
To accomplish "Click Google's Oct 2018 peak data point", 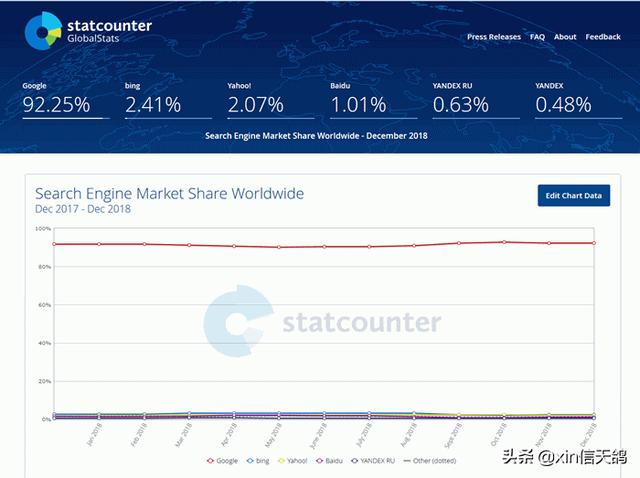I will pyautogui.click(x=504, y=242).
